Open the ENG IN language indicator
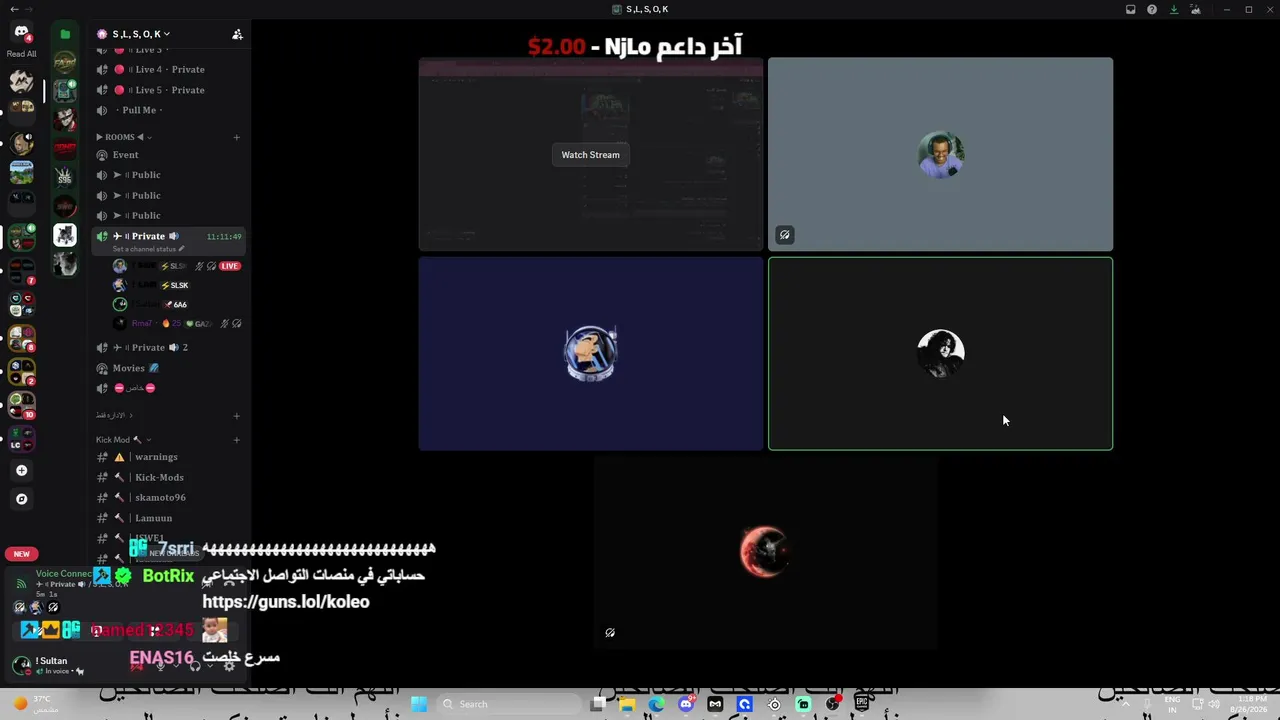This screenshot has width=1280, height=720. (1172, 704)
